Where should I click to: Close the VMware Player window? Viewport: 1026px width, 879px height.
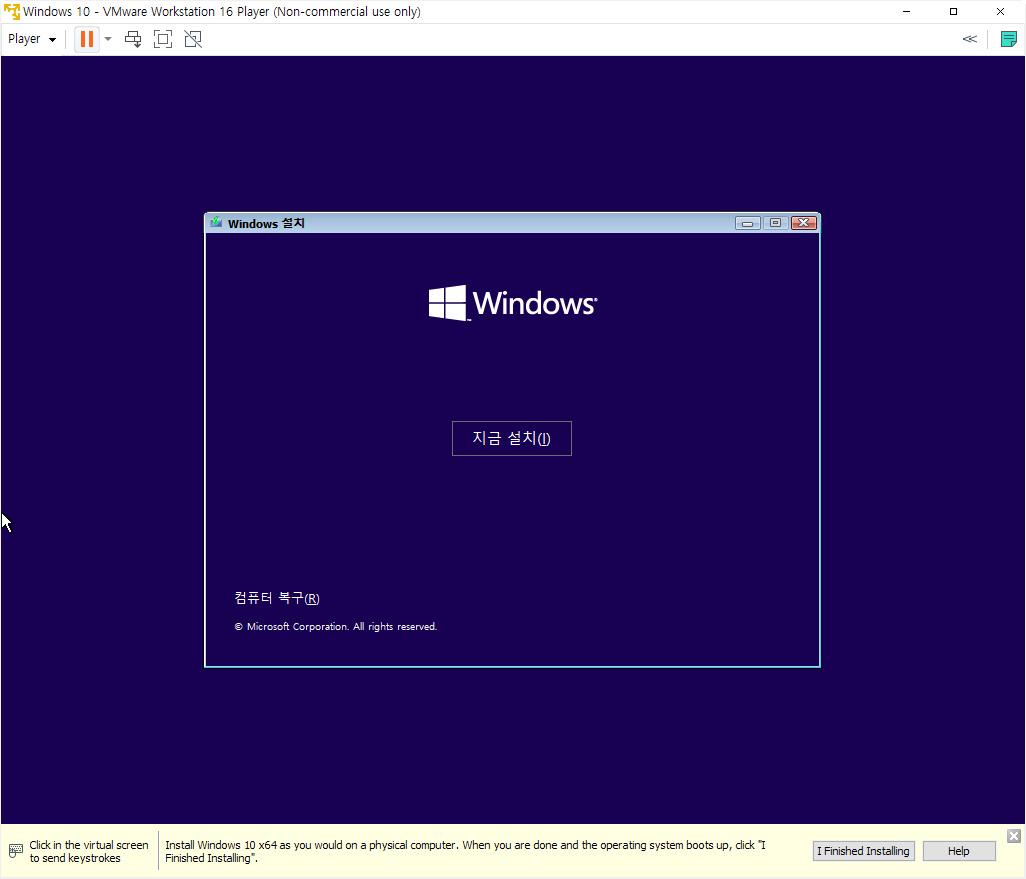coord(1000,12)
